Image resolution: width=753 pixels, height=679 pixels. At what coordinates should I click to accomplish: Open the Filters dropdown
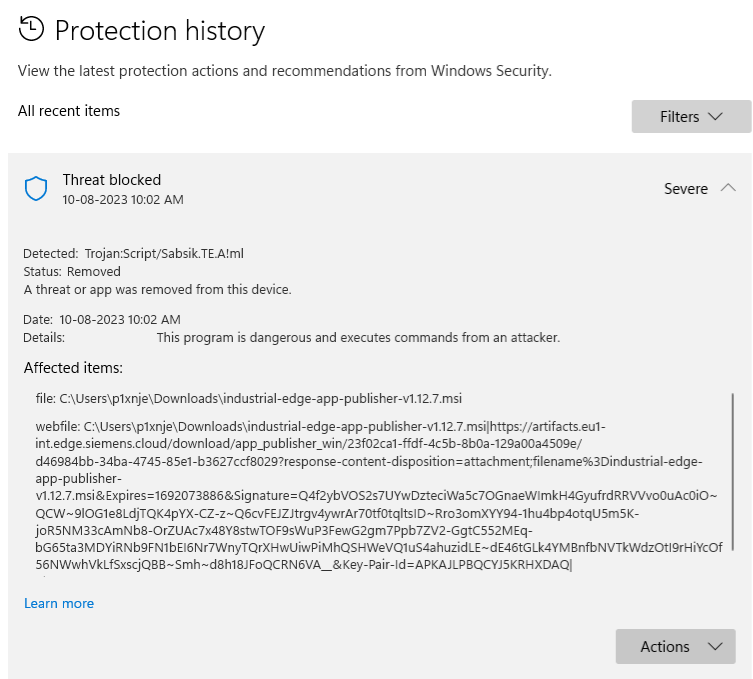[691, 117]
